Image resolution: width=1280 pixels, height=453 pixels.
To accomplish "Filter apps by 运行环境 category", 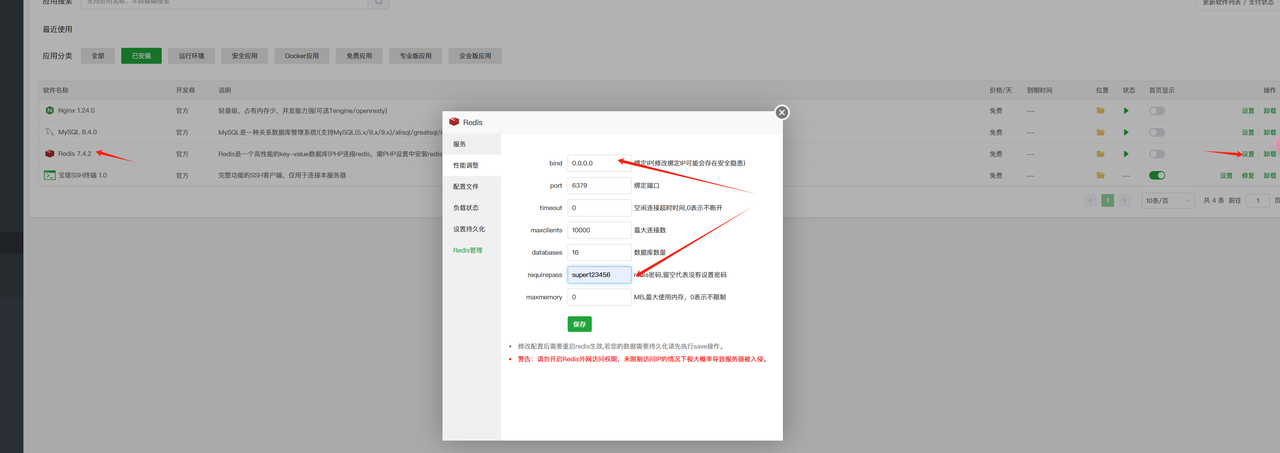I will coord(190,56).
